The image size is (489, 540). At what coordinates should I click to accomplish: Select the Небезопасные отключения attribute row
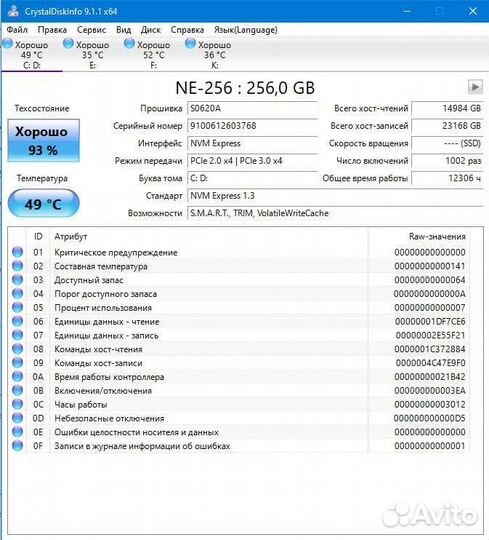tap(238, 418)
